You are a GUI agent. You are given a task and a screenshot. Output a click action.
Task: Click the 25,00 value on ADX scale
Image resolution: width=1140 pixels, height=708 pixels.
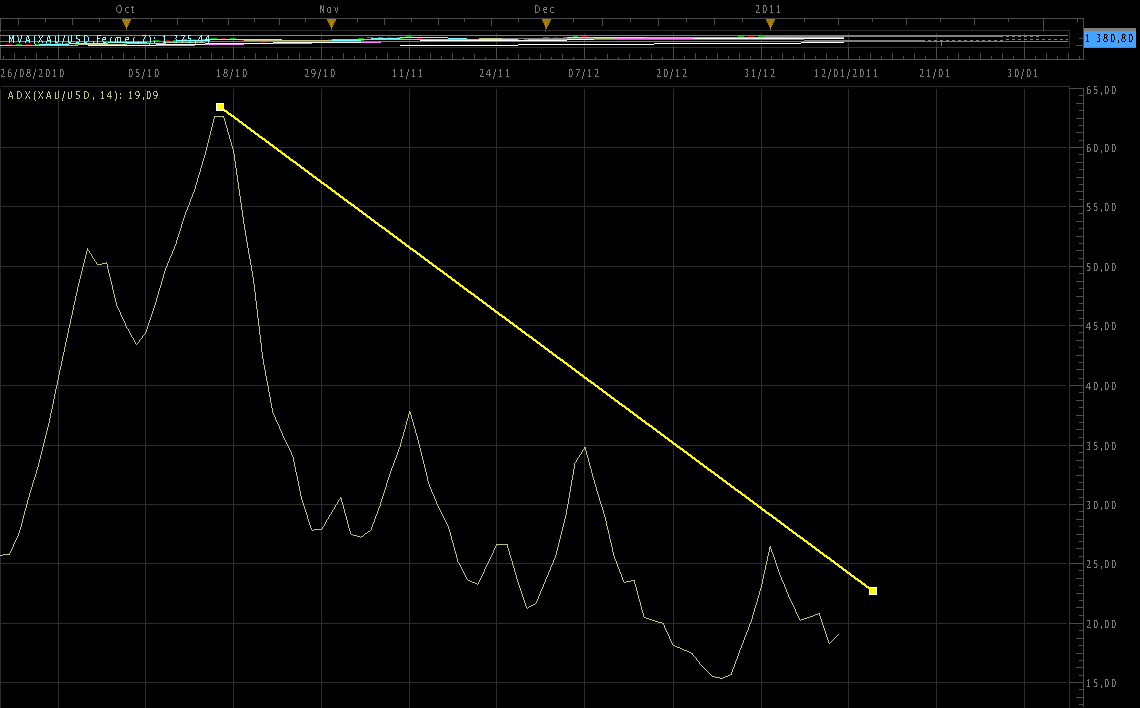1100,564
